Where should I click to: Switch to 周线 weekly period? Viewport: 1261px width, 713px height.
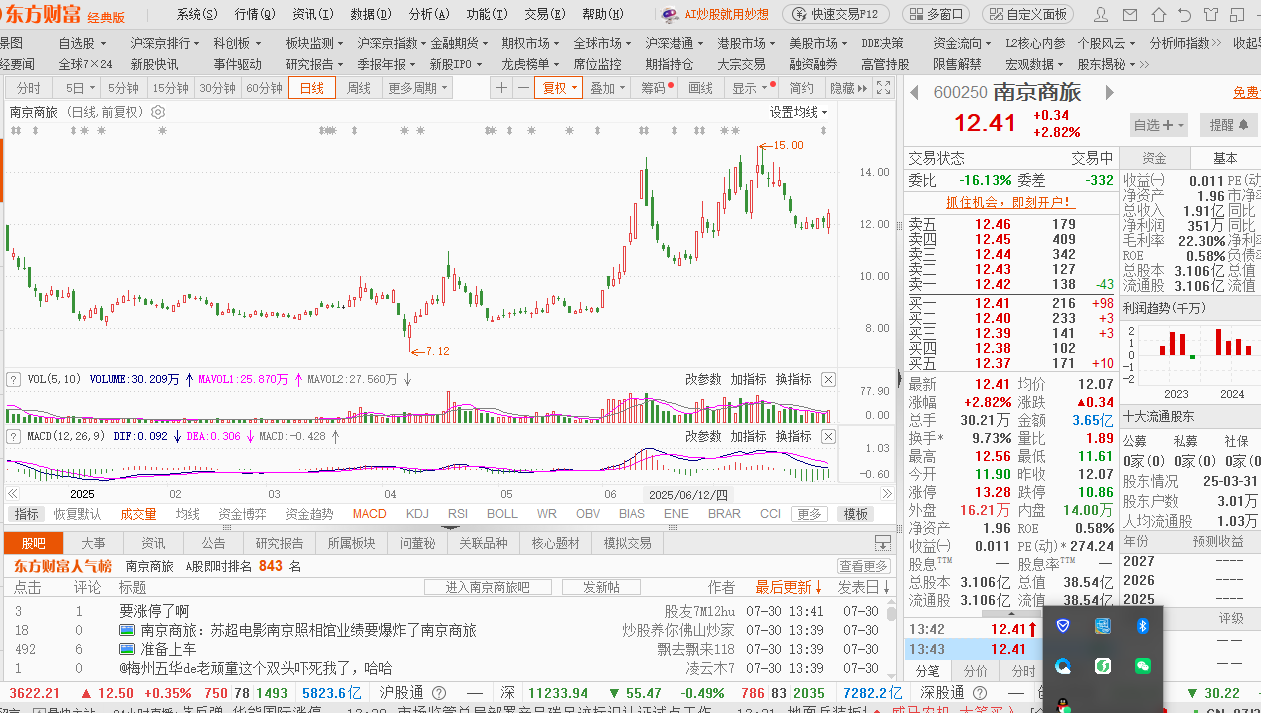[358, 87]
